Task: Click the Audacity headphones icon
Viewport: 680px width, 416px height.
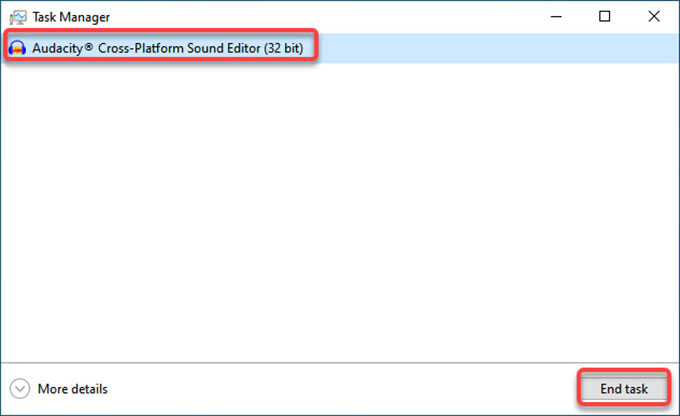Action: [17, 48]
